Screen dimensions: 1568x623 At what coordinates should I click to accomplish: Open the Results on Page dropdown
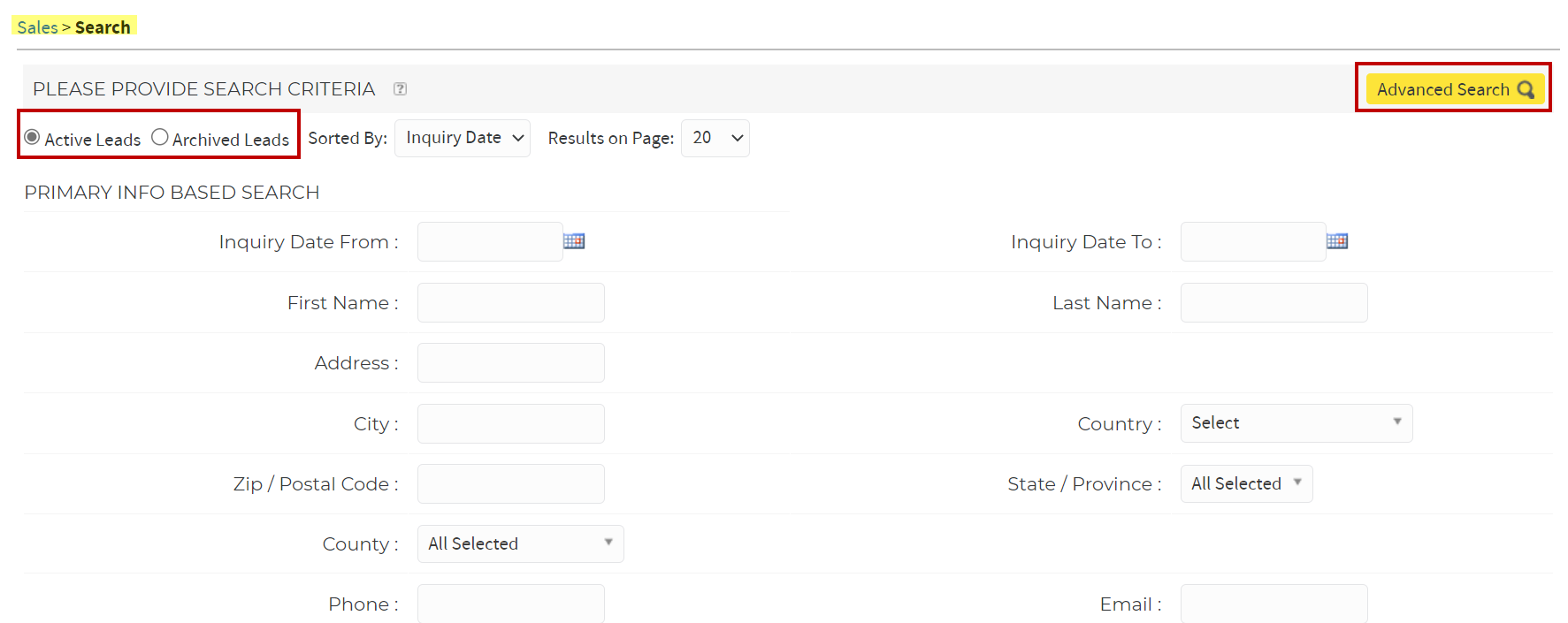[715, 138]
